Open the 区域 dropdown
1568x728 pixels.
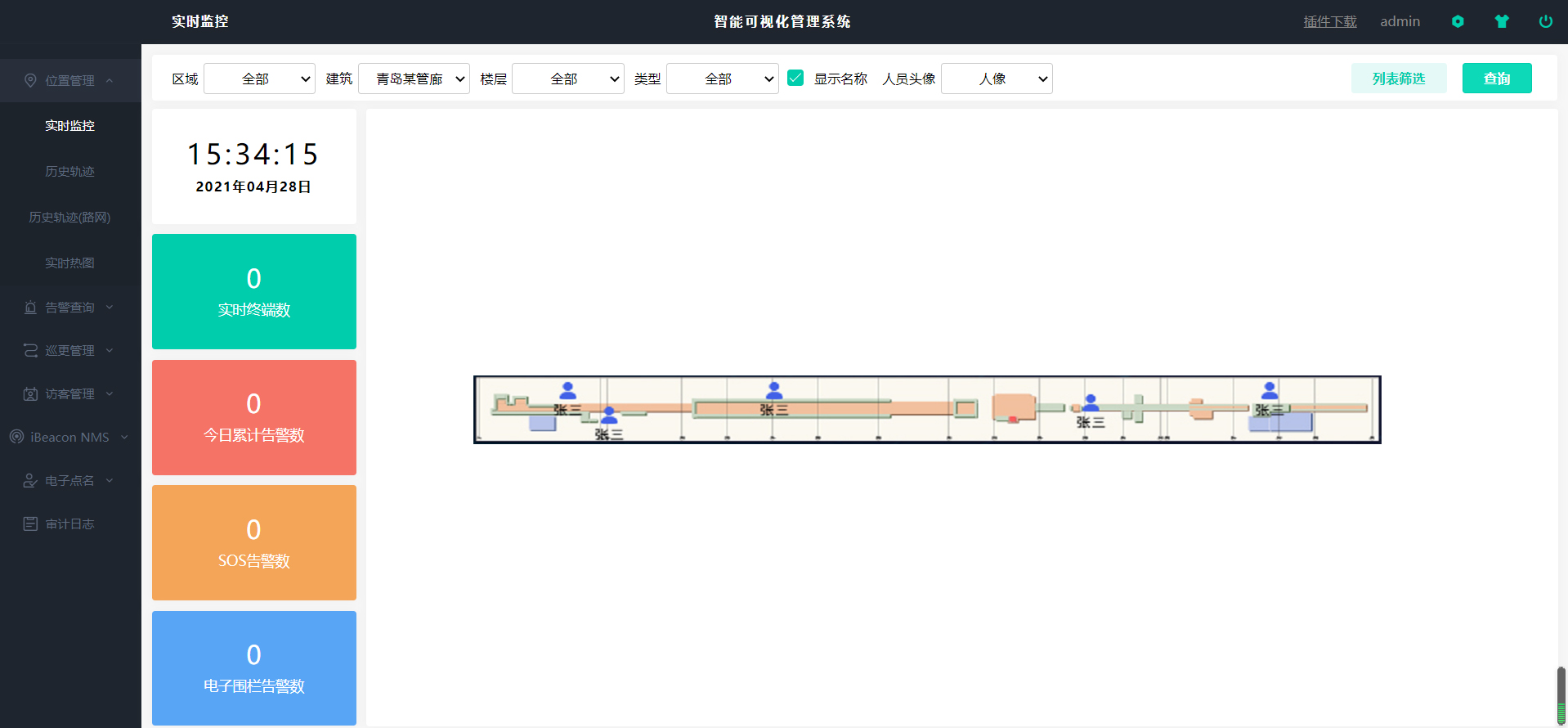pyautogui.click(x=259, y=79)
